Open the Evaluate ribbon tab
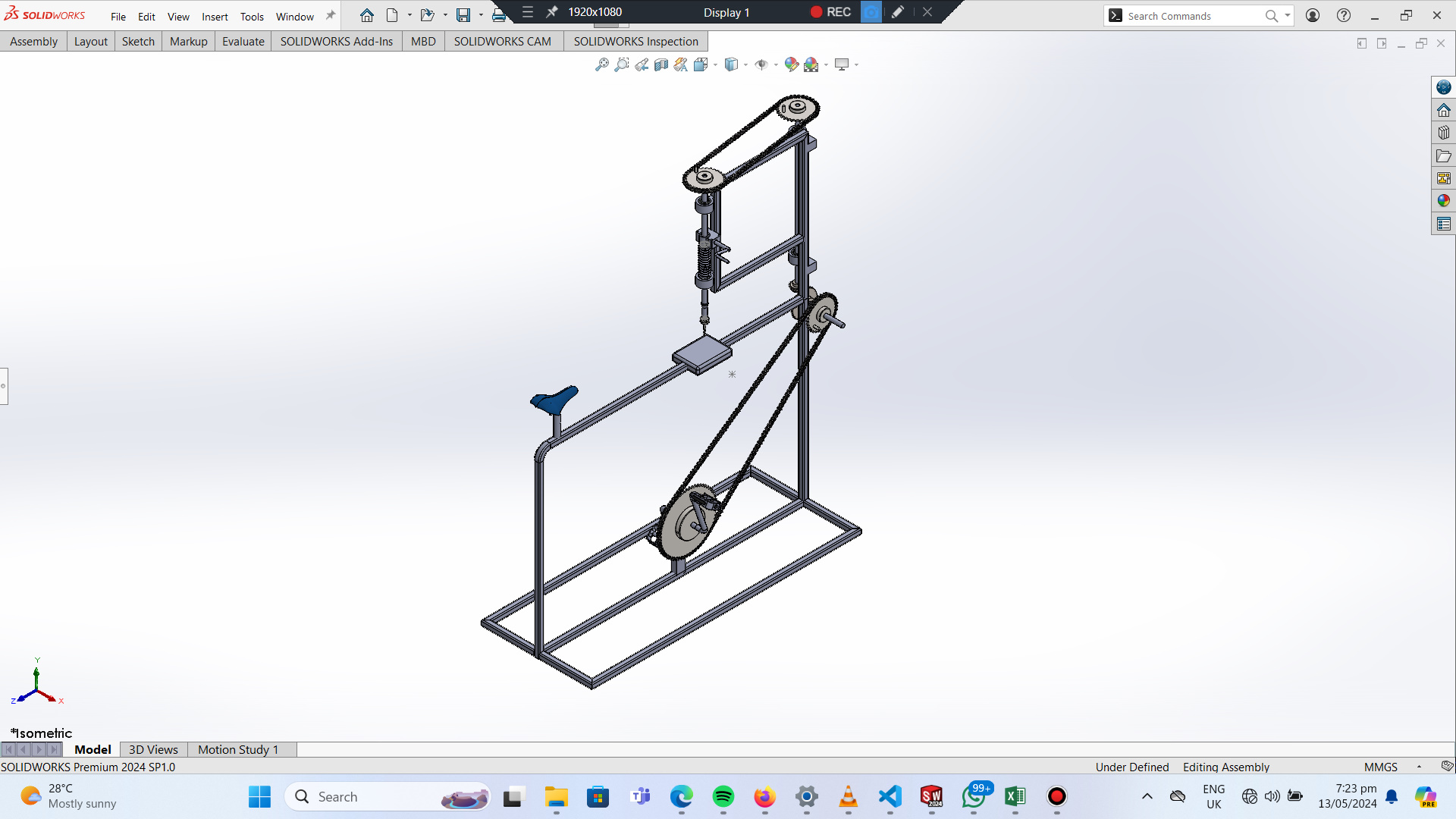The width and height of the screenshot is (1456, 819). [243, 42]
